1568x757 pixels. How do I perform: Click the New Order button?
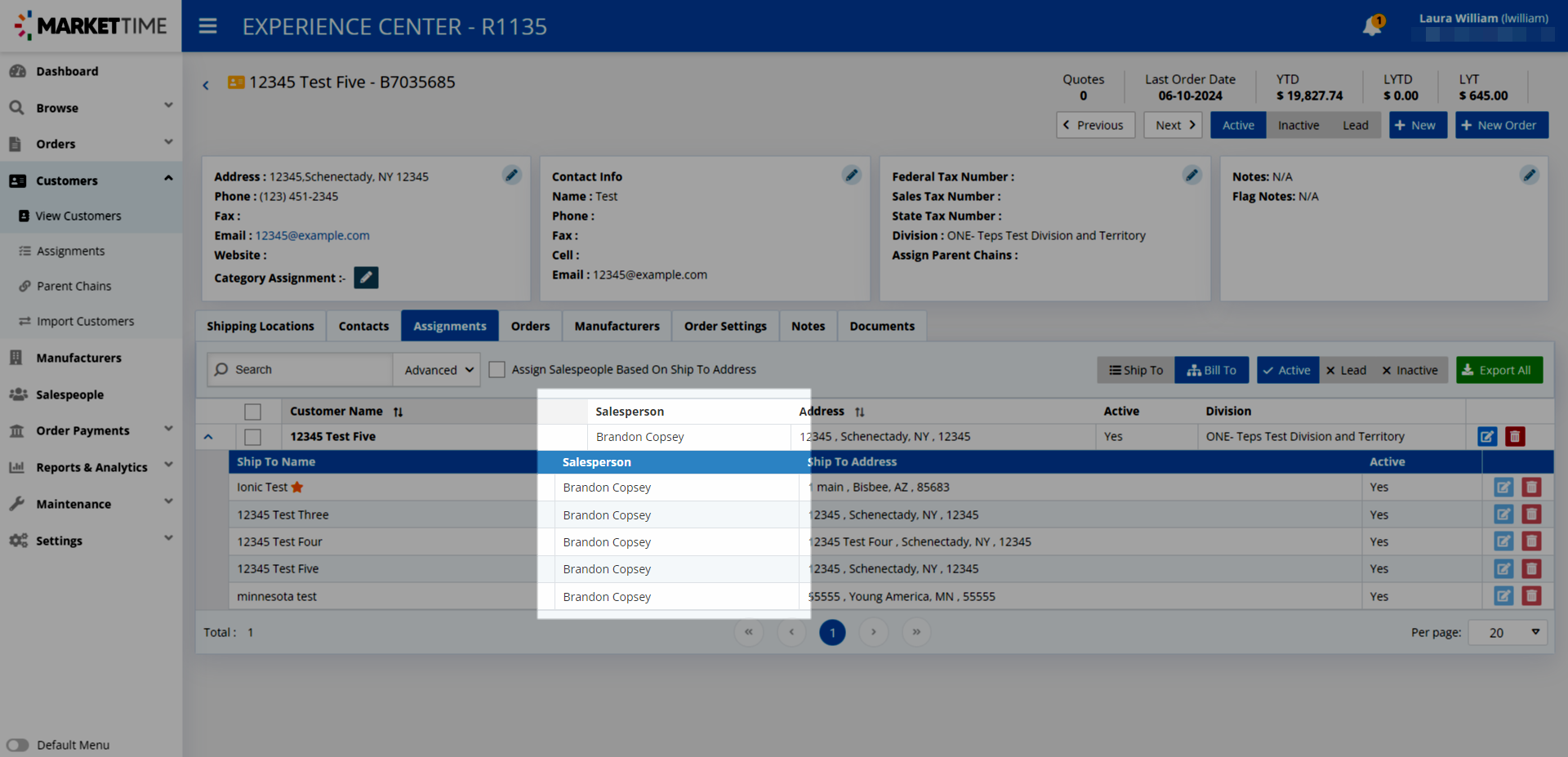1501,125
